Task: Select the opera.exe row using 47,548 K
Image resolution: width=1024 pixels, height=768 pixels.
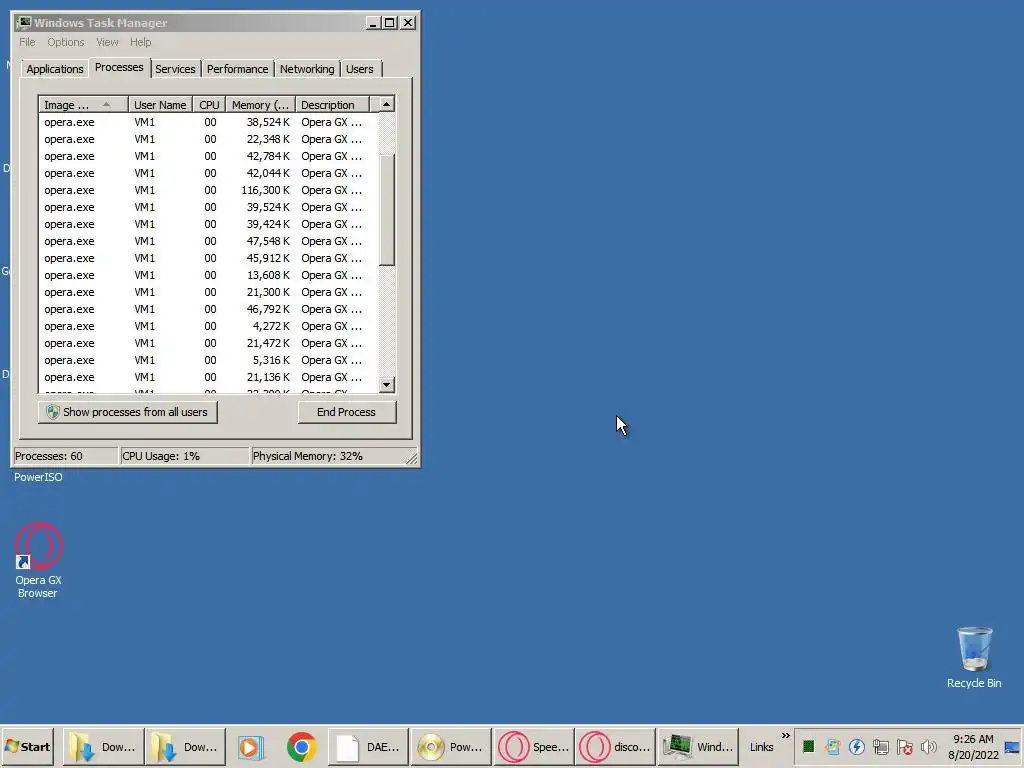Action: [208, 241]
